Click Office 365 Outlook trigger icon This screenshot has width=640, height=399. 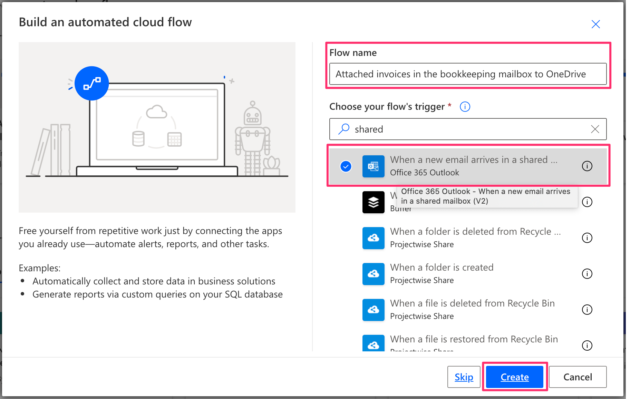373,166
